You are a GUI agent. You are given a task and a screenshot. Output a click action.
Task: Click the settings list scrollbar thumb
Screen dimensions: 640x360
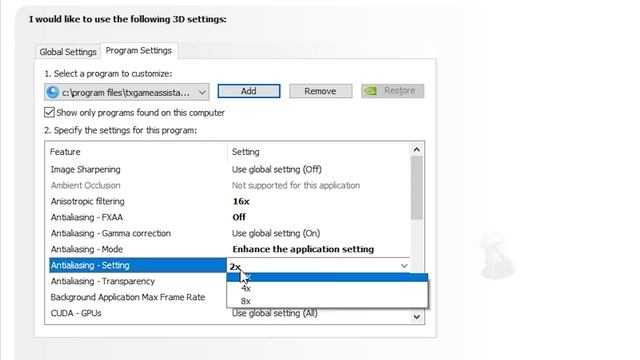(x=416, y=188)
